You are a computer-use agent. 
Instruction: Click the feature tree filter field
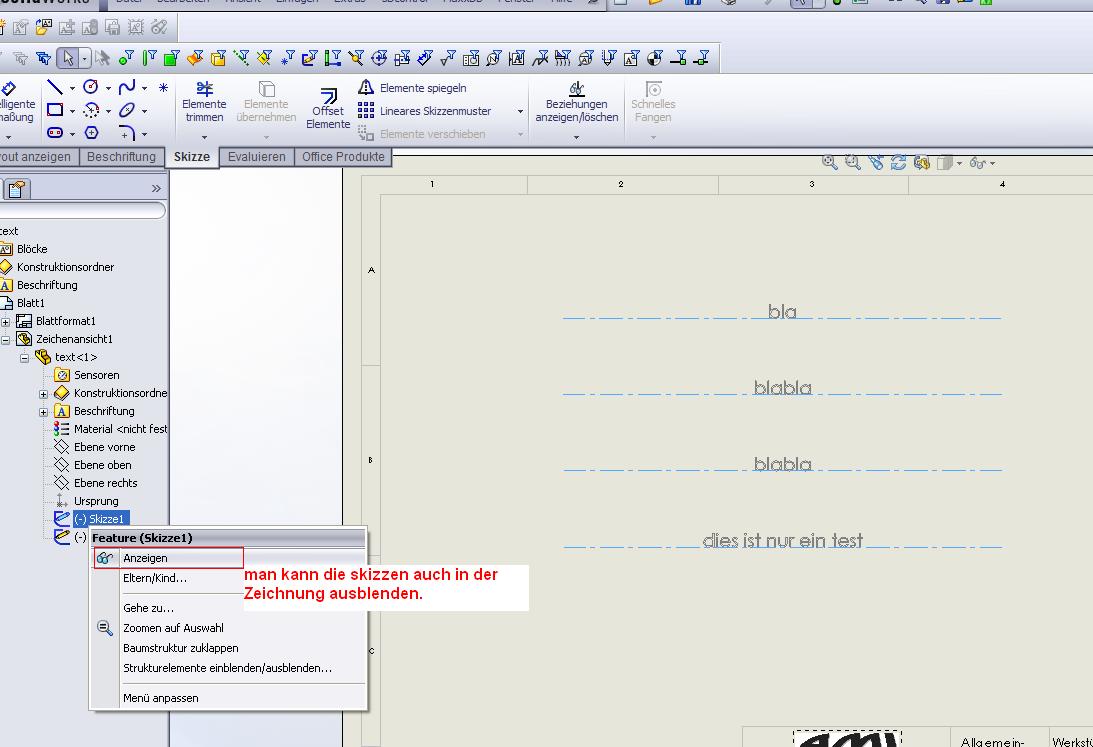(x=82, y=210)
